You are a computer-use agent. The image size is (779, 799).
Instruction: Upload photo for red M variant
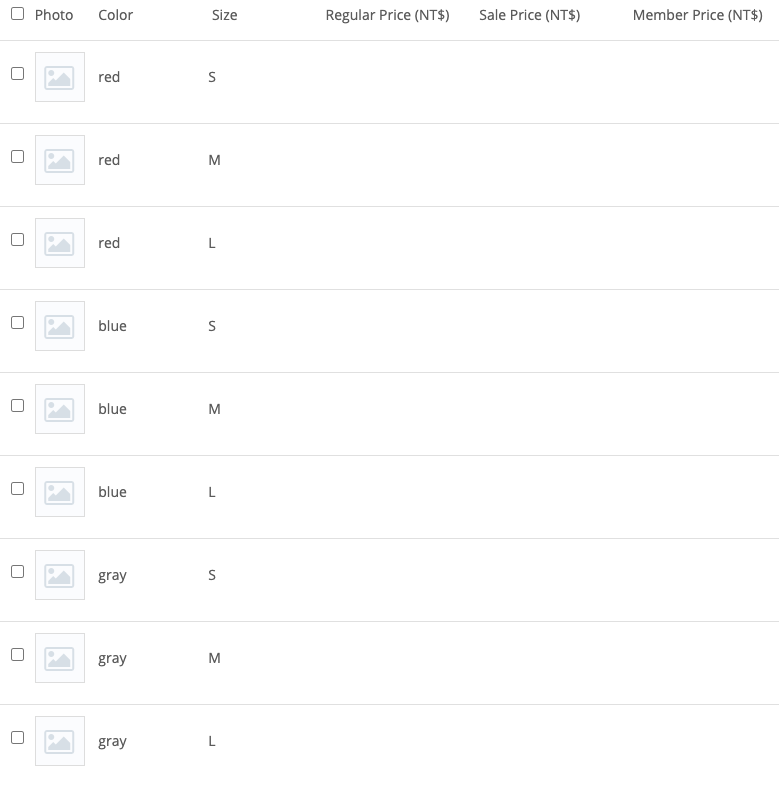[x=60, y=160]
